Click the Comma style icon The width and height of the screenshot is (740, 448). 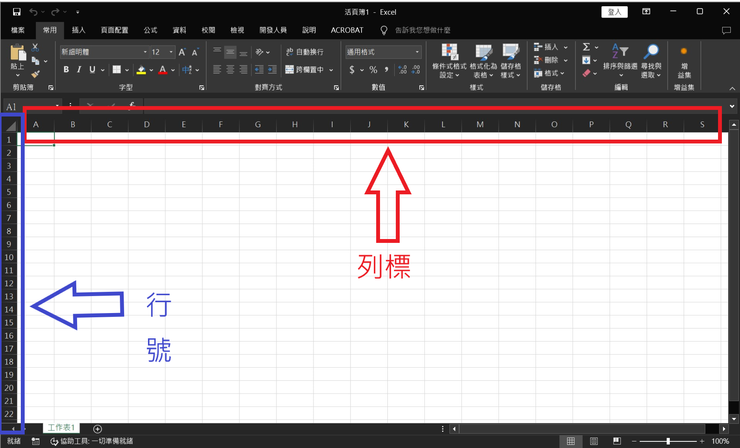386,70
